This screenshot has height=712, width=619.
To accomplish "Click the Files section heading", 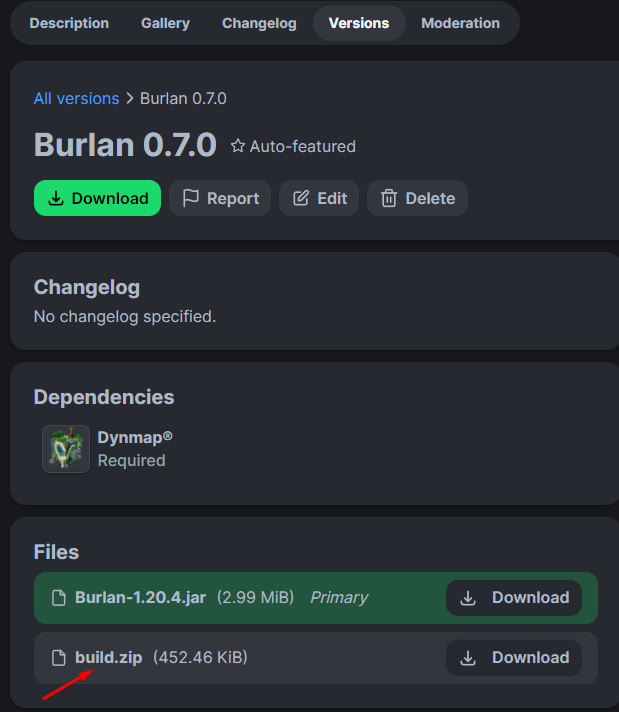I will 56,552.
